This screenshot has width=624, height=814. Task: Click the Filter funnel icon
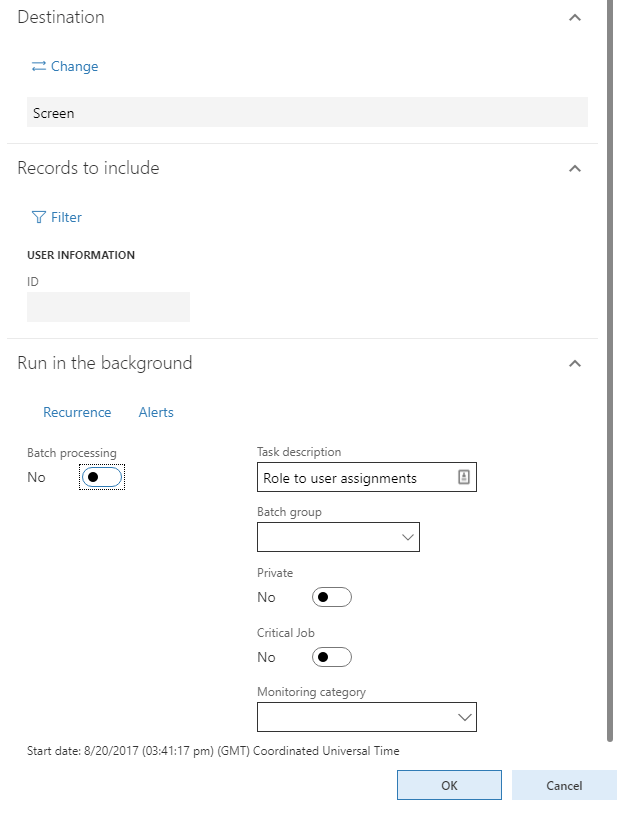(39, 217)
